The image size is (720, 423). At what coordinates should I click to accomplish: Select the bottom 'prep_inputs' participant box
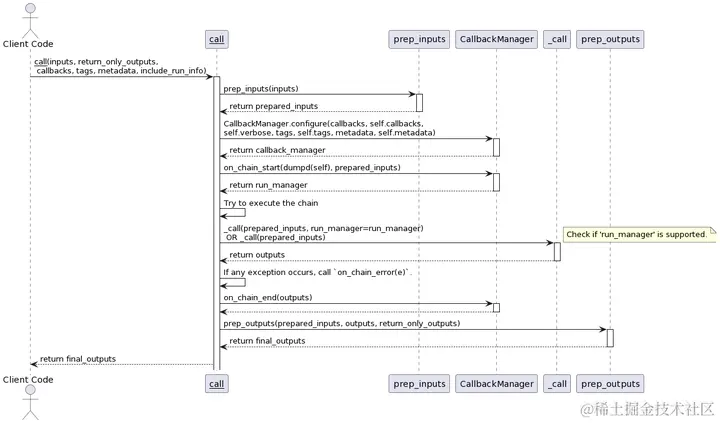pyautogui.click(x=419, y=384)
